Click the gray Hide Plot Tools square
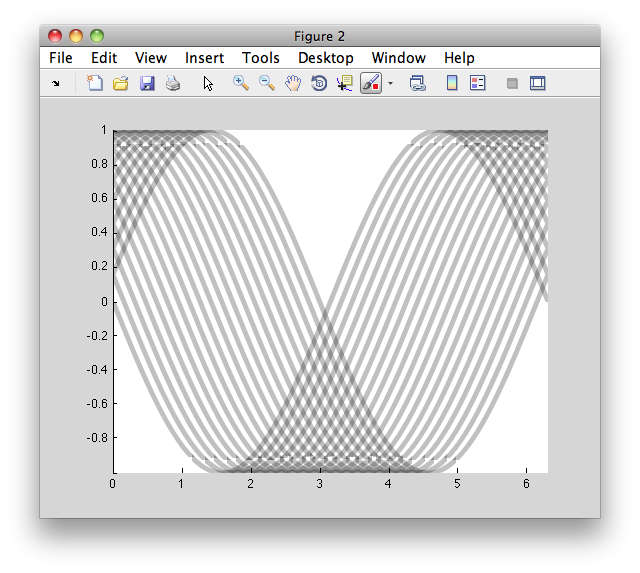Image resolution: width=640 pixels, height=573 pixels. 512,84
